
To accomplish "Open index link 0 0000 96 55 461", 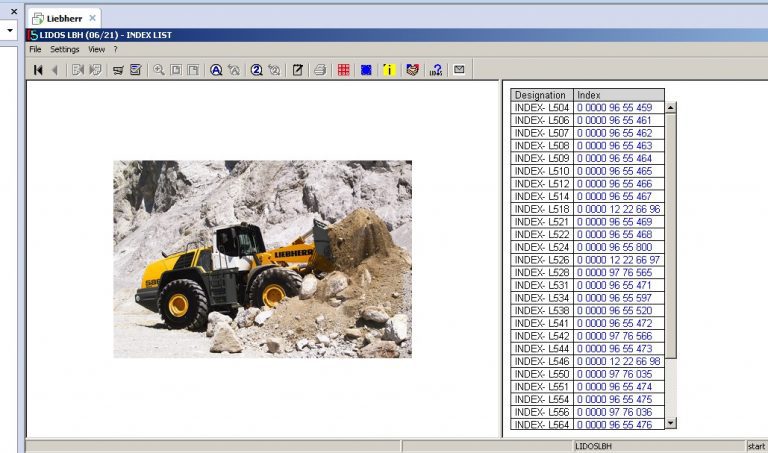I will [x=614, y=120].
